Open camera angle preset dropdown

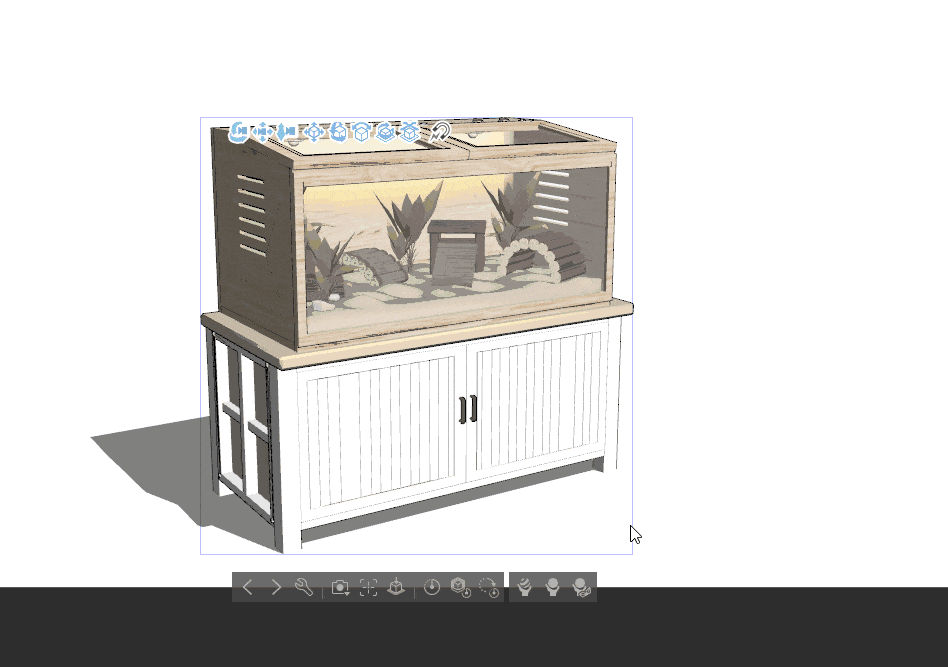click(x=340, y=588)
